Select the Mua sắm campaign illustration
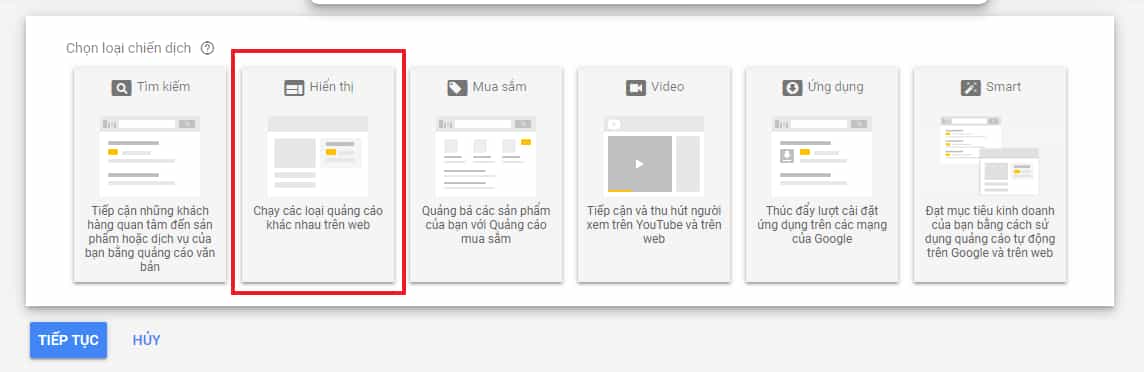 pyautogui.click(x=486, y=156)
